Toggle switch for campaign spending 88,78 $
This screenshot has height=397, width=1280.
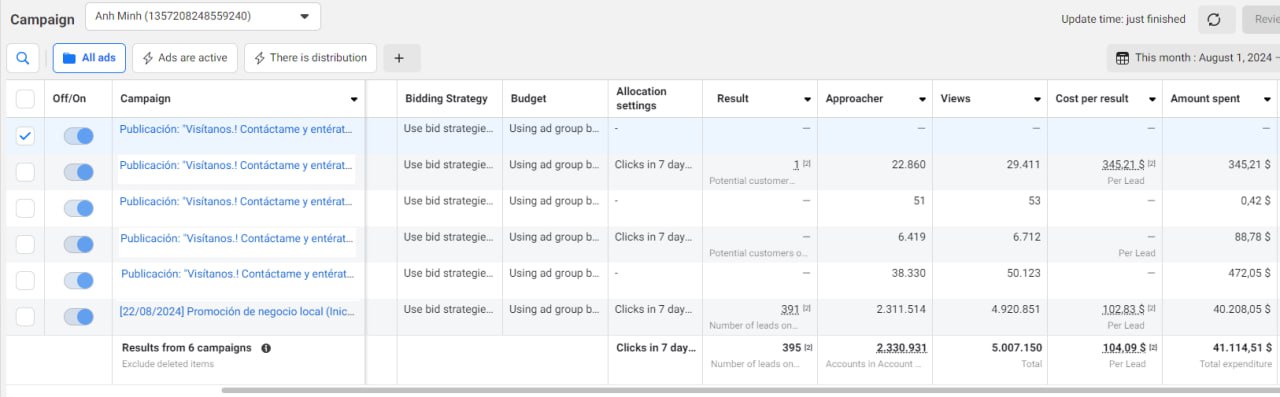78,244
